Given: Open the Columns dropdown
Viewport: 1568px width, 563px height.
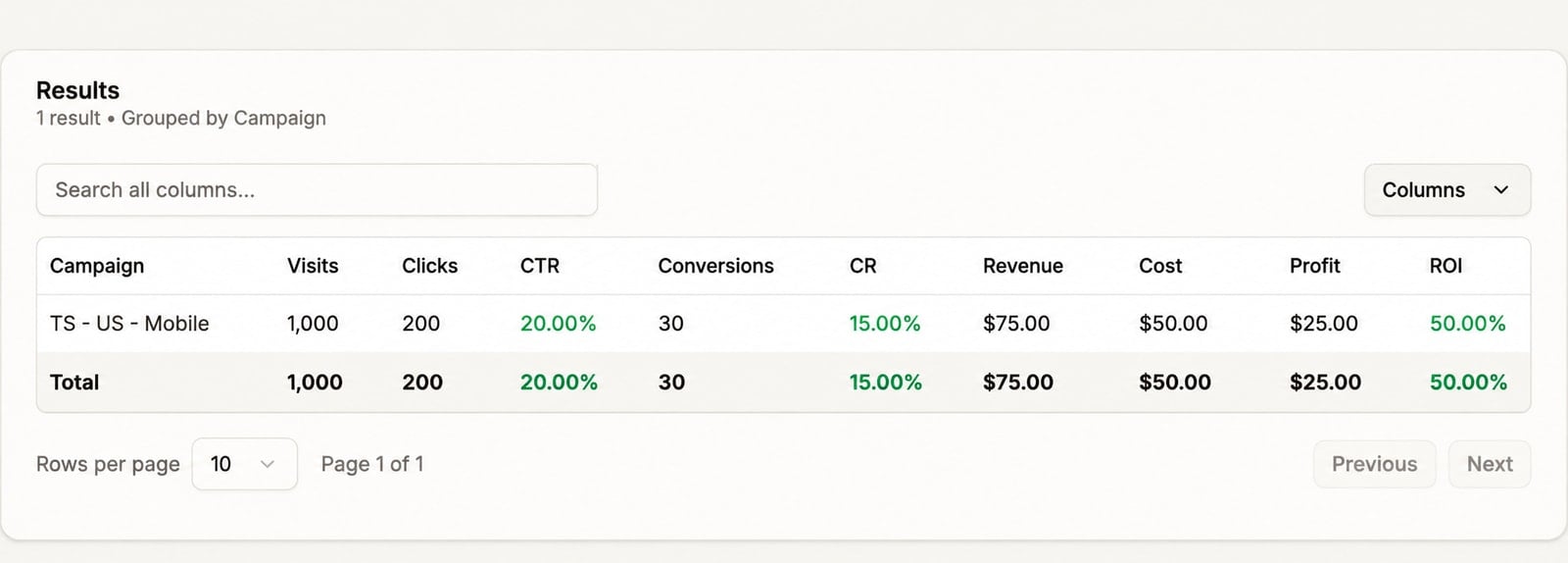Looking at the screenshot, I should pos(1446,190).
